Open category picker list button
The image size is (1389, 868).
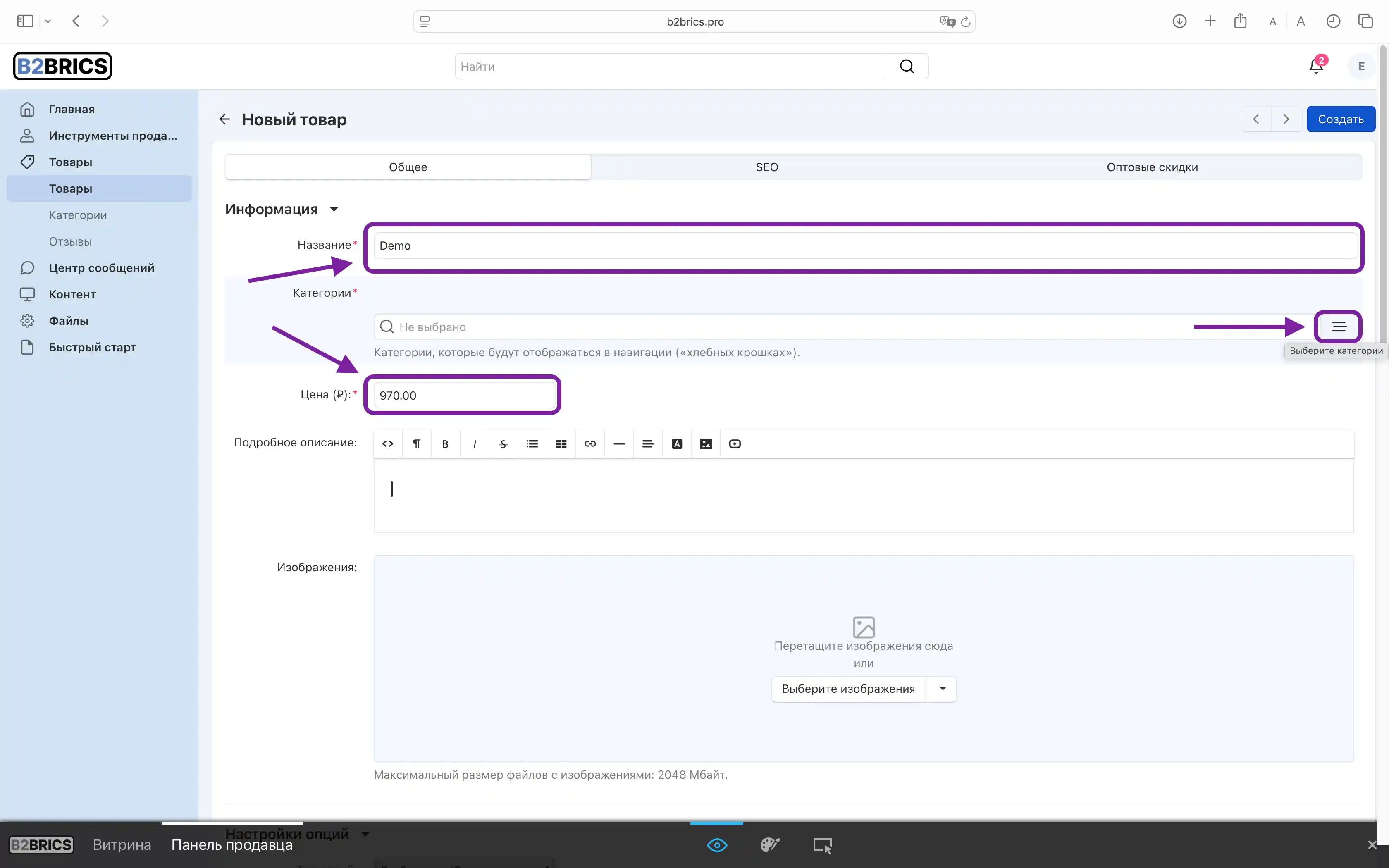pyautogui.click(x=1339, y=327)
